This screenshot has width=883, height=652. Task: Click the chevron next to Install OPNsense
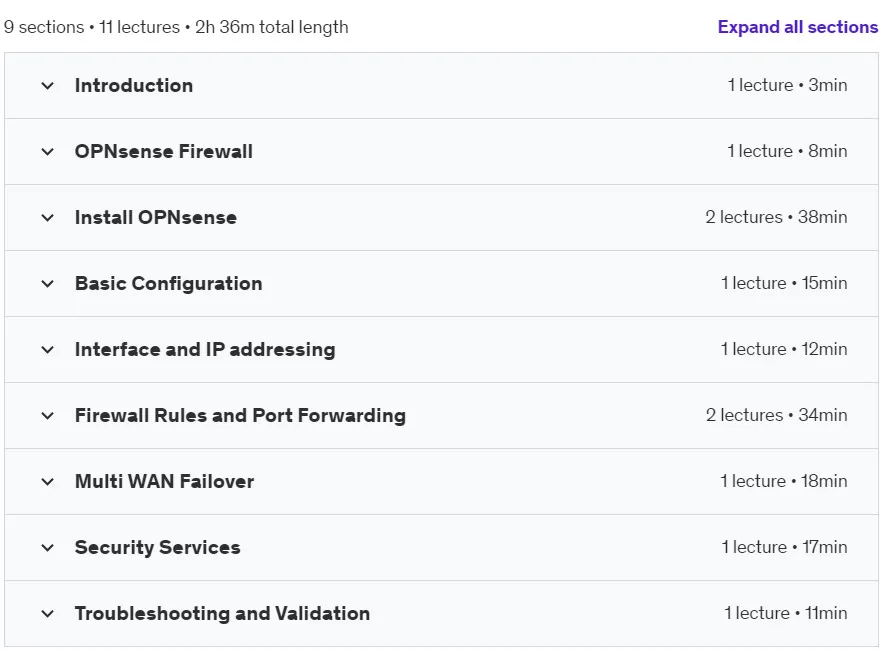click(48, 218)
